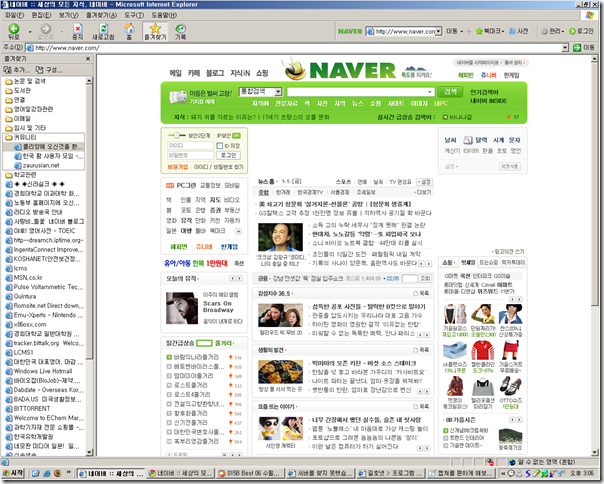Click the Forward arrow toolbar icon
Screen dimensions: 604x484
pos(45,29)
